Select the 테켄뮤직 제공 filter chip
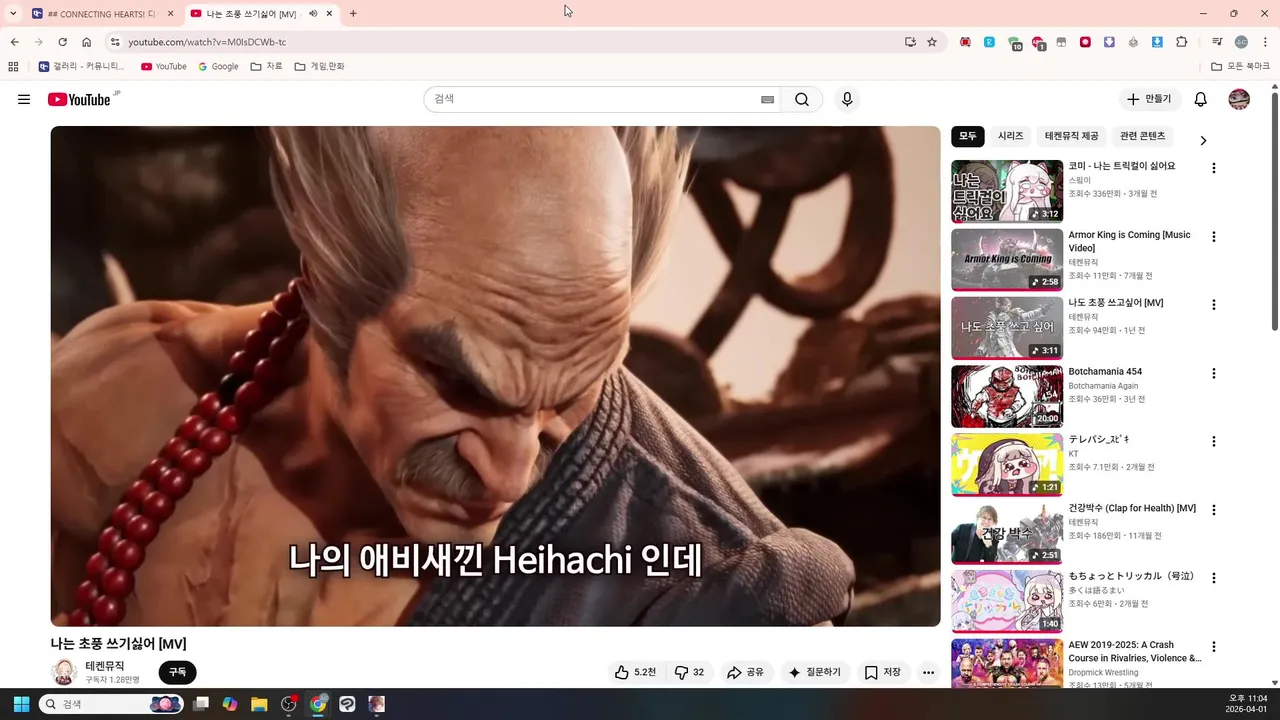Image resolution: width=1280 pixels, height=720 pixels. point(1071,136)
